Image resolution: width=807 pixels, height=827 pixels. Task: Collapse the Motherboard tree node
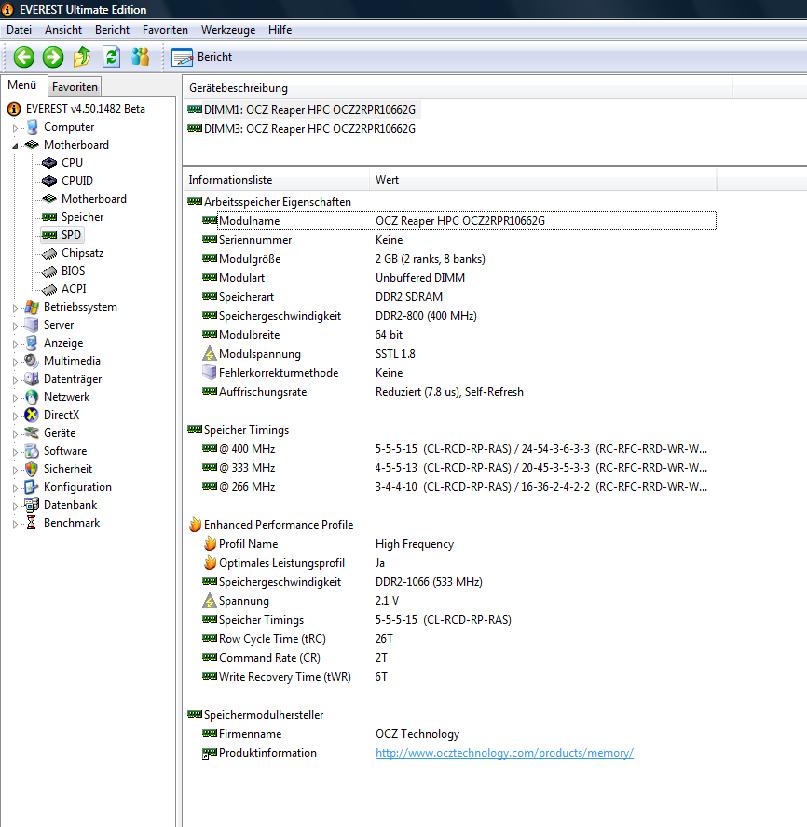(x=15, y=146)
